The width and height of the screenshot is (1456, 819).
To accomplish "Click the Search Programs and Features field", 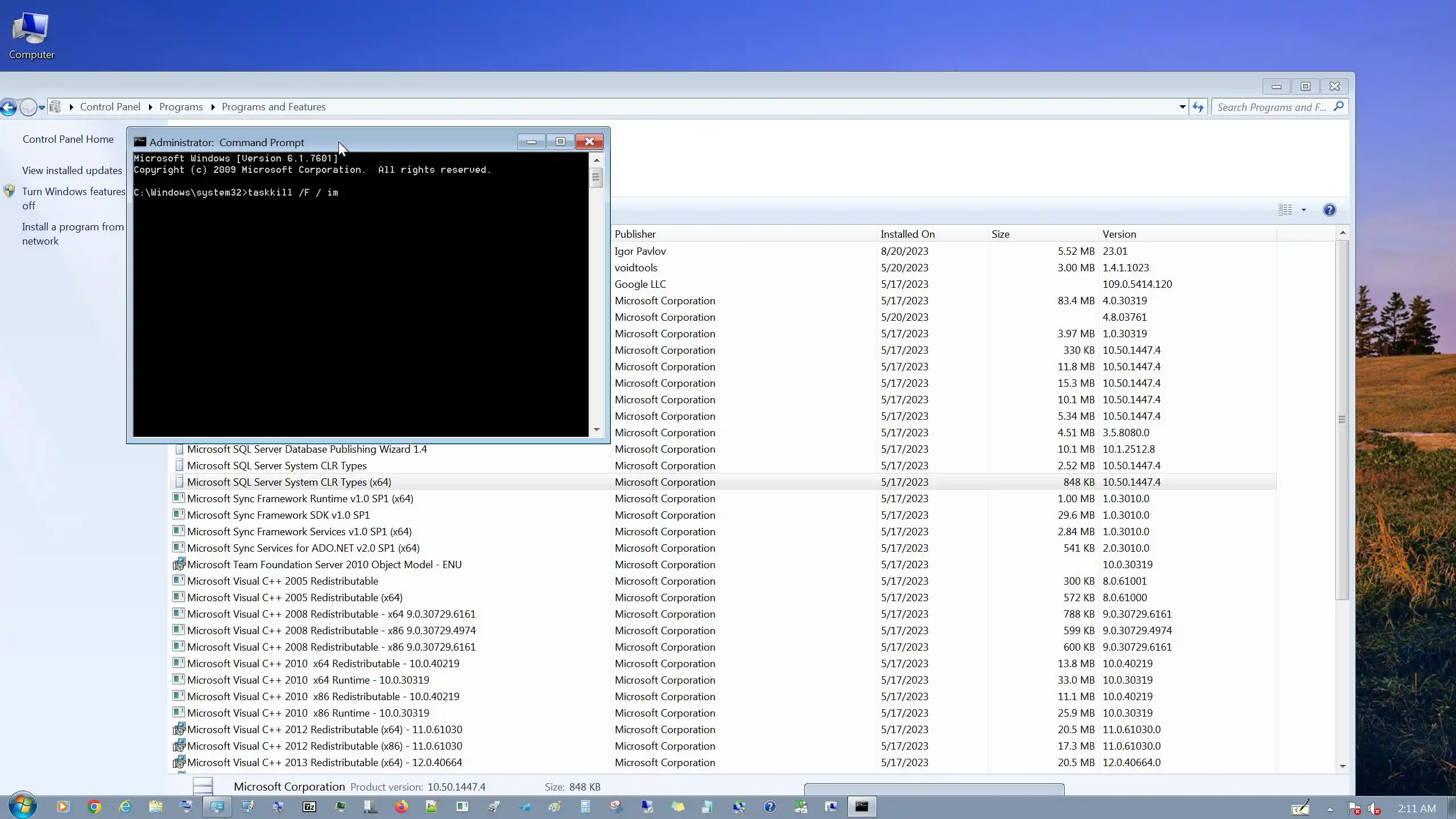I will [1272, 107].
